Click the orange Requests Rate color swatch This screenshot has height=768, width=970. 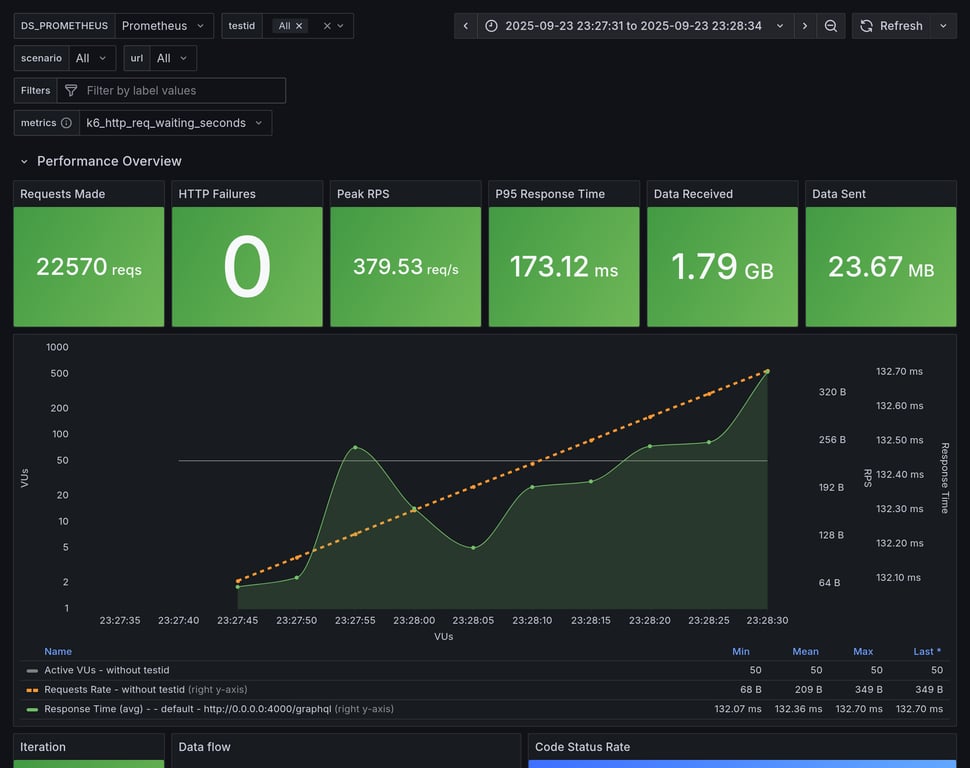(33, 689)
